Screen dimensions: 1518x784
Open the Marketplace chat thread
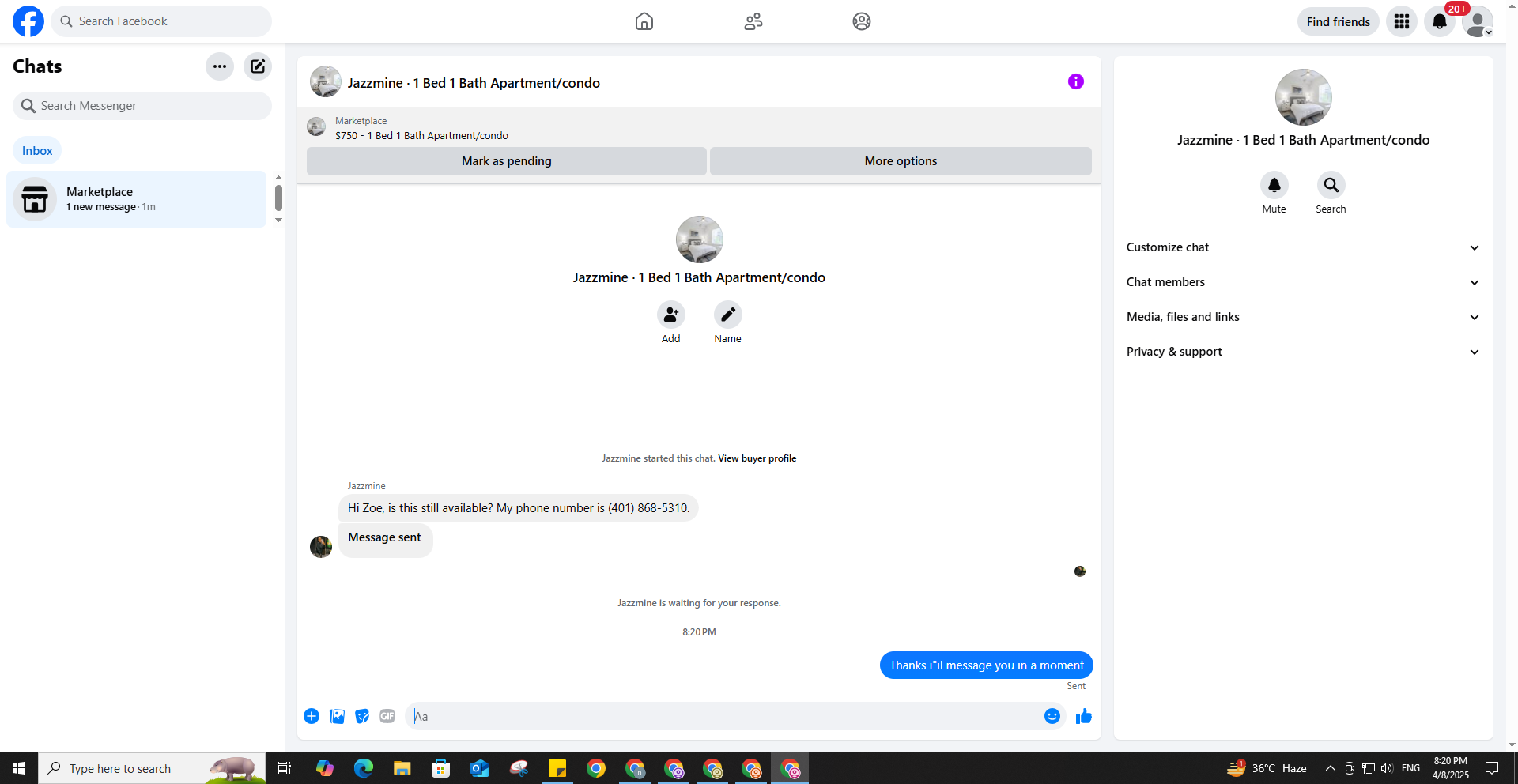point(137,199)
